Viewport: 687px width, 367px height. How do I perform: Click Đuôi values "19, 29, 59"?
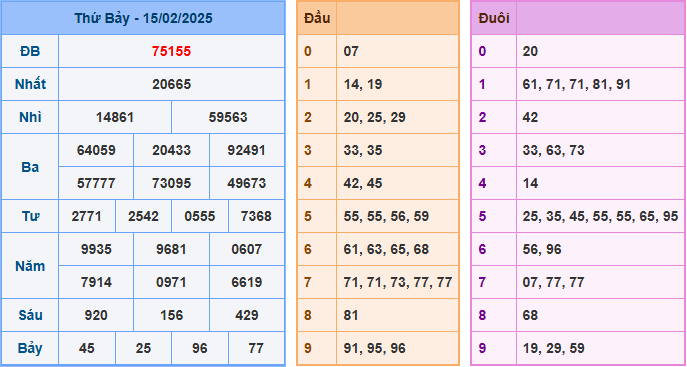click(x=553, y=348)
